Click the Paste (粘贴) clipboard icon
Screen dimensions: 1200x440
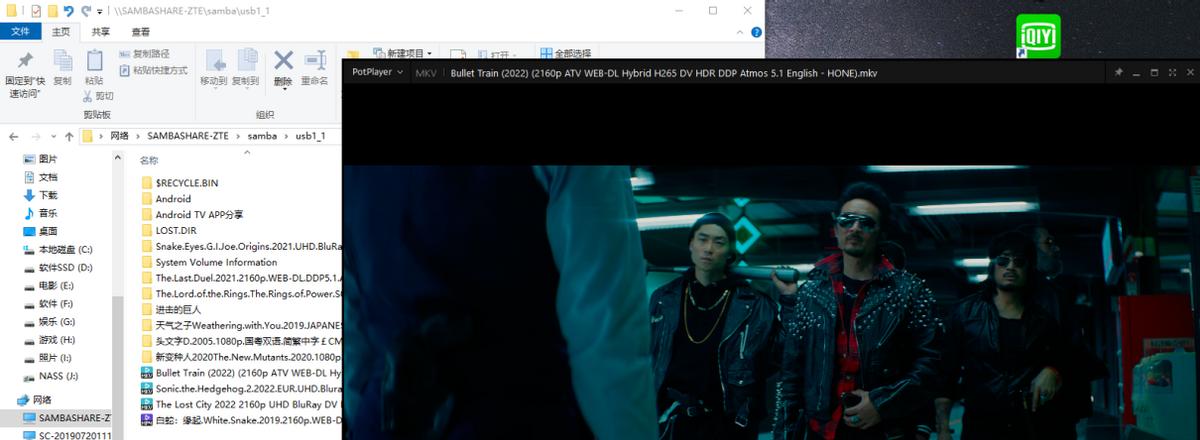[94, 60]
